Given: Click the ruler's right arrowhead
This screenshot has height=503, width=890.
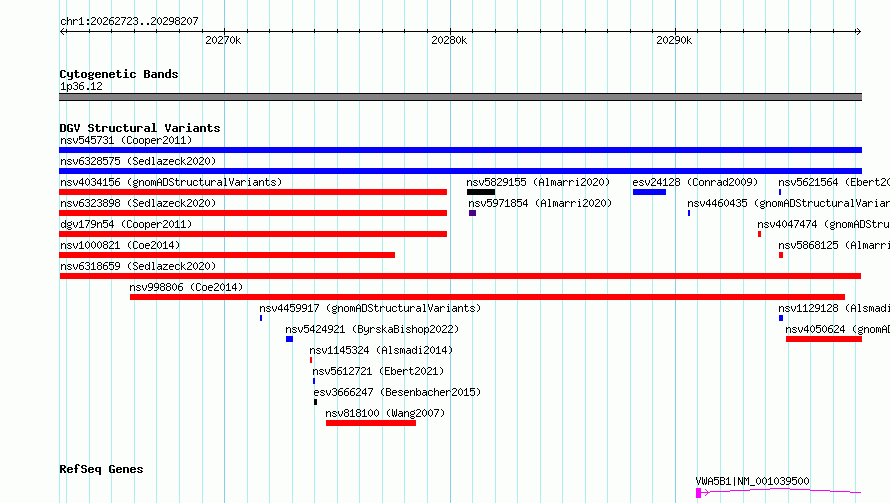Looking at the screenshot, I should [x=858, y=32].
